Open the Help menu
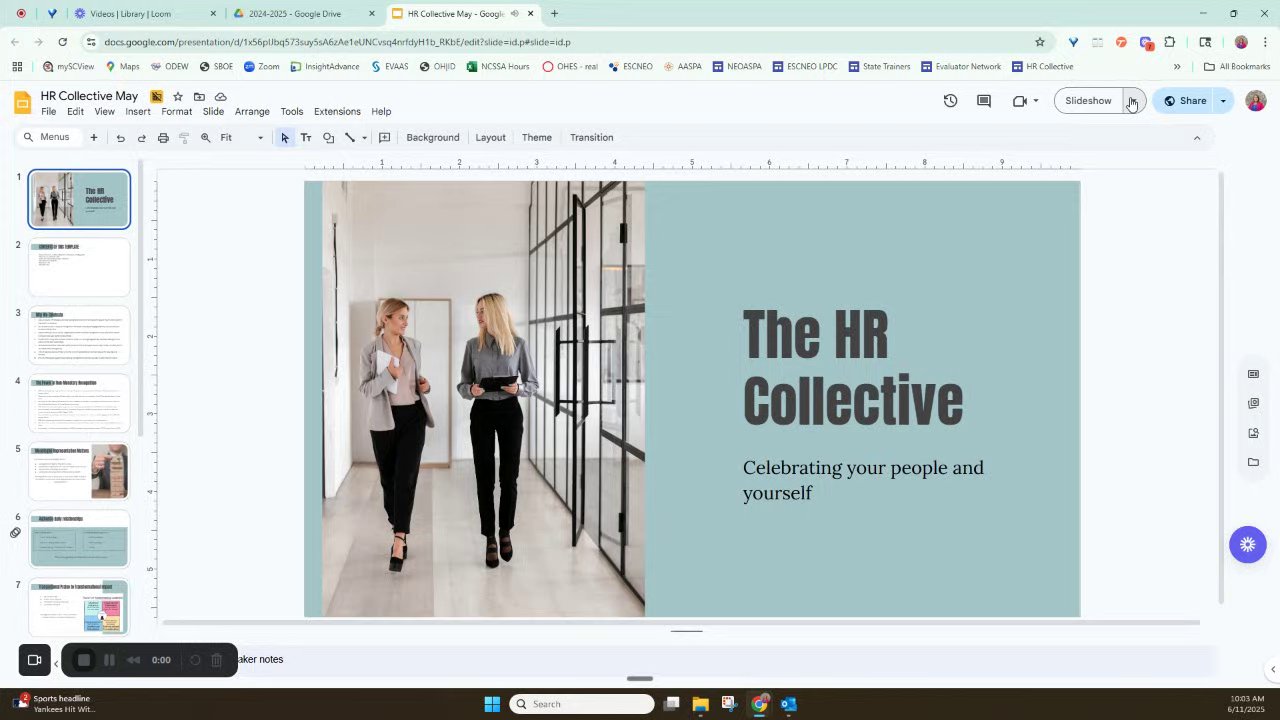 point(381,112)
